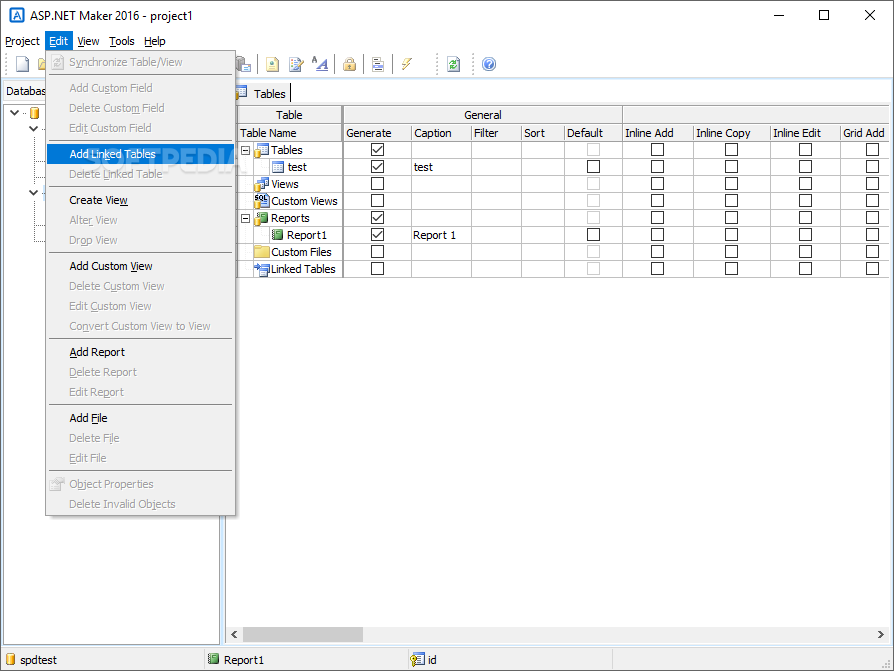Open Help with the blue question icon

click(x=489, y=64)
